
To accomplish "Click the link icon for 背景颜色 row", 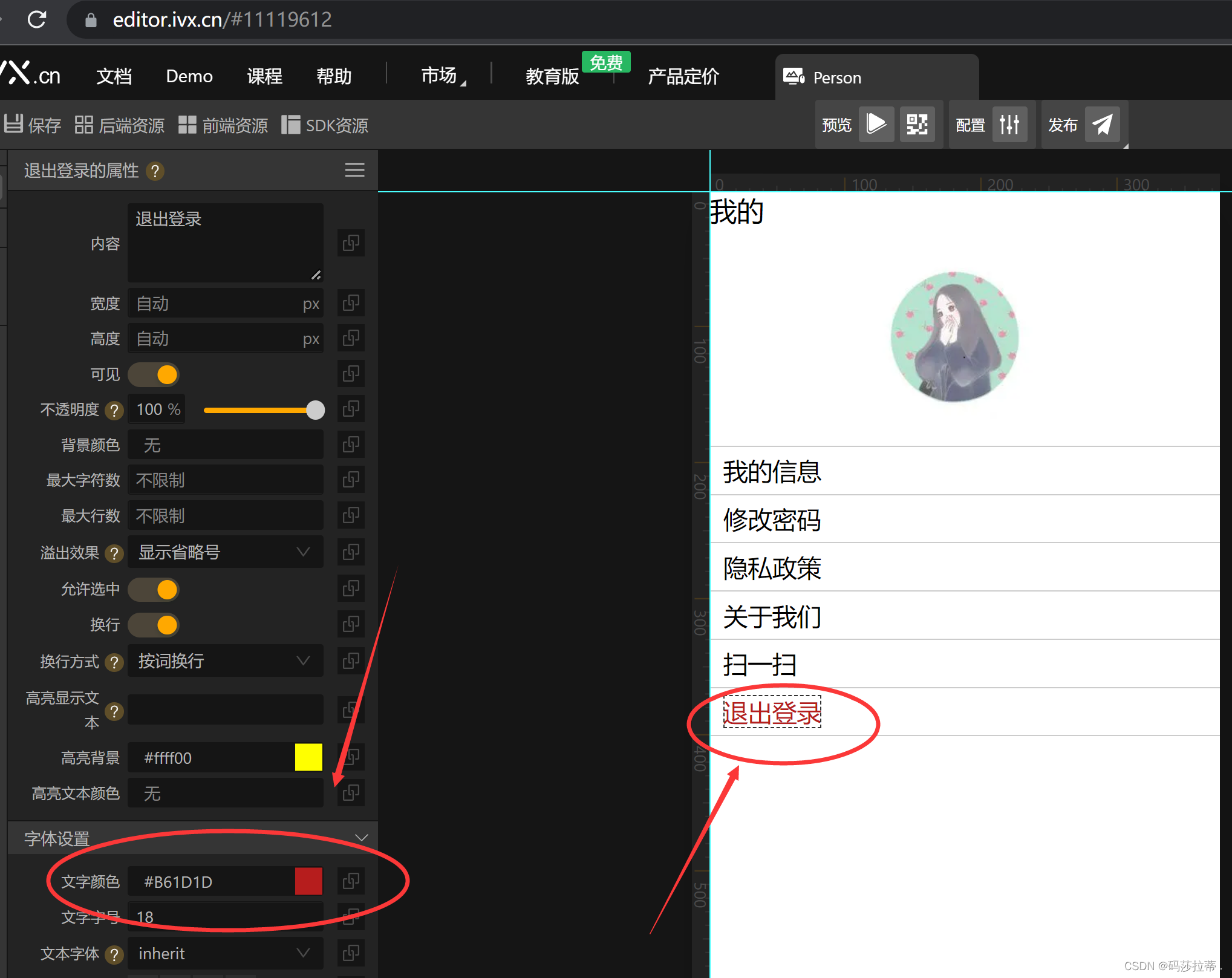I will click(351, 445).
